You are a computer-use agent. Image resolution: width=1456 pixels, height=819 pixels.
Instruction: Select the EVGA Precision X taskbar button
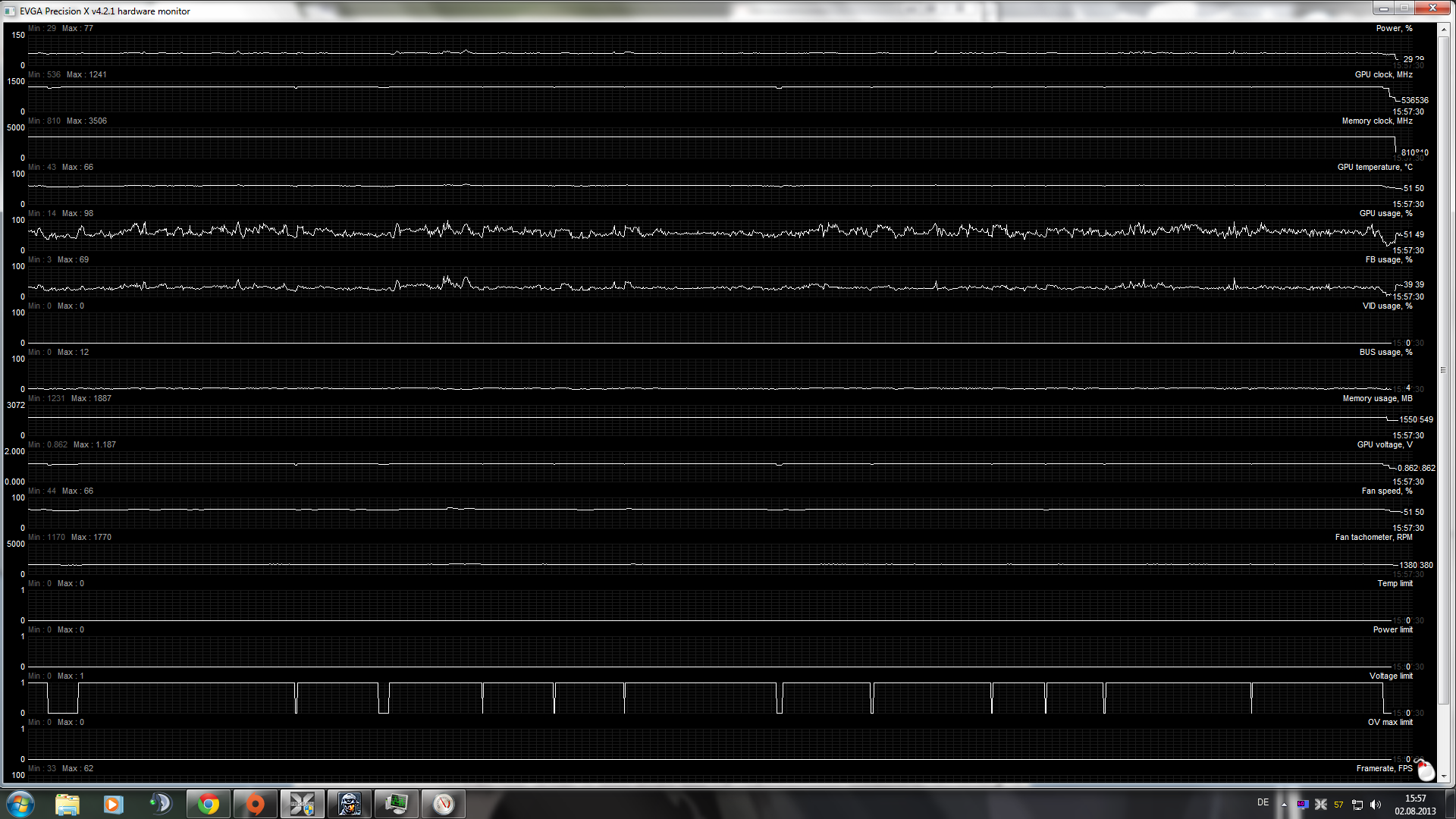[x=303, y=804]
